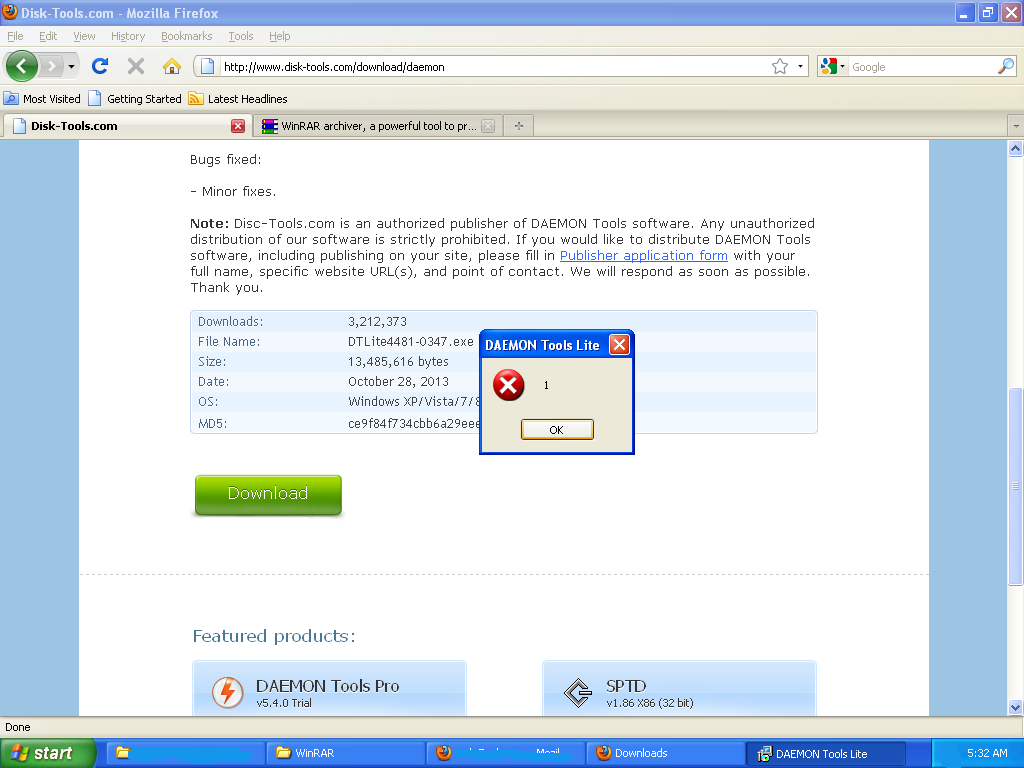Image resolution: width=1024 pixels, height=768 pixels.
Task: Open the Publisher application form link
Action: point(643,255)
